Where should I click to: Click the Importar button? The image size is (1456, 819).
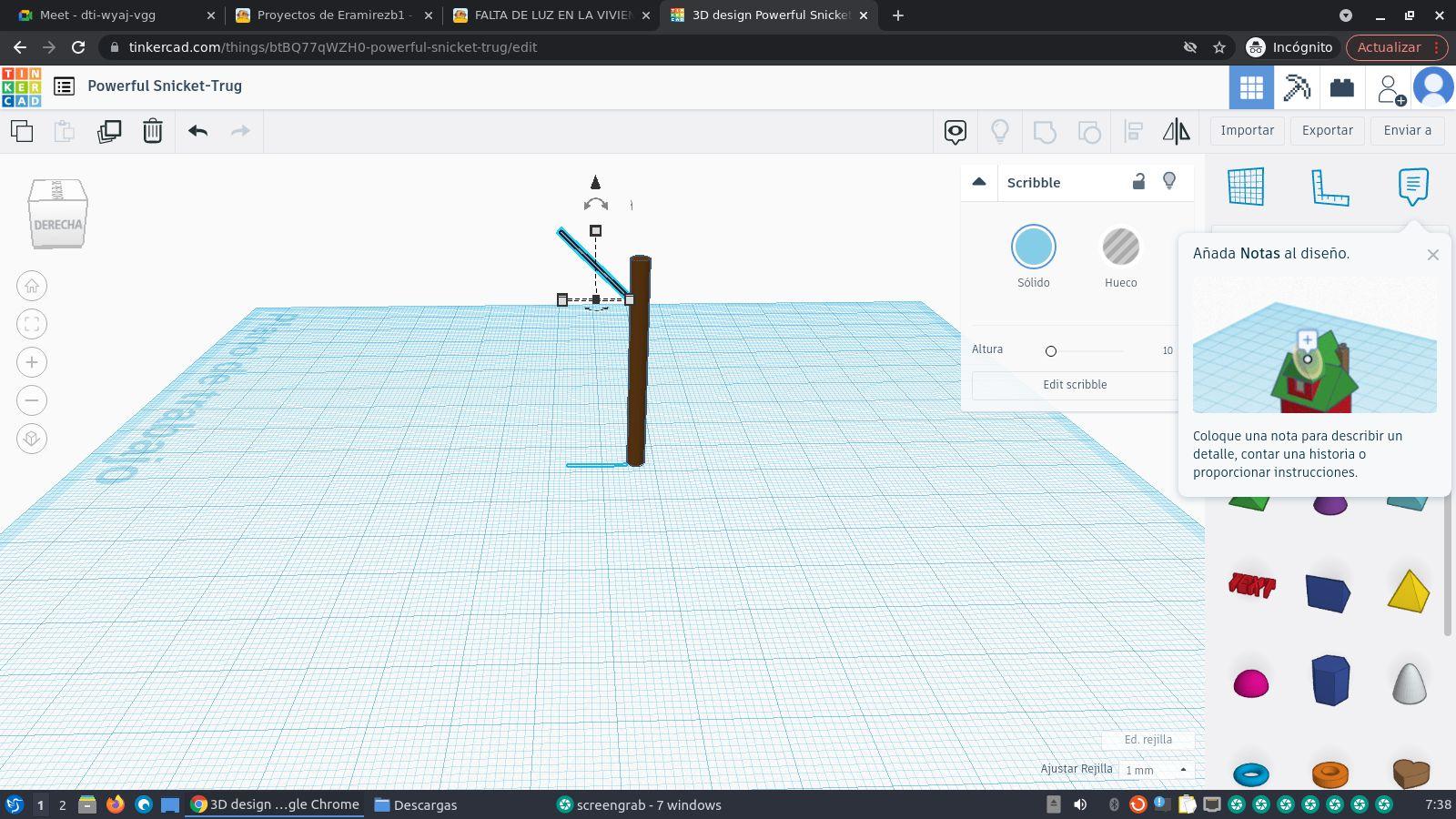pyautogui.click(x=1248, y=130)
